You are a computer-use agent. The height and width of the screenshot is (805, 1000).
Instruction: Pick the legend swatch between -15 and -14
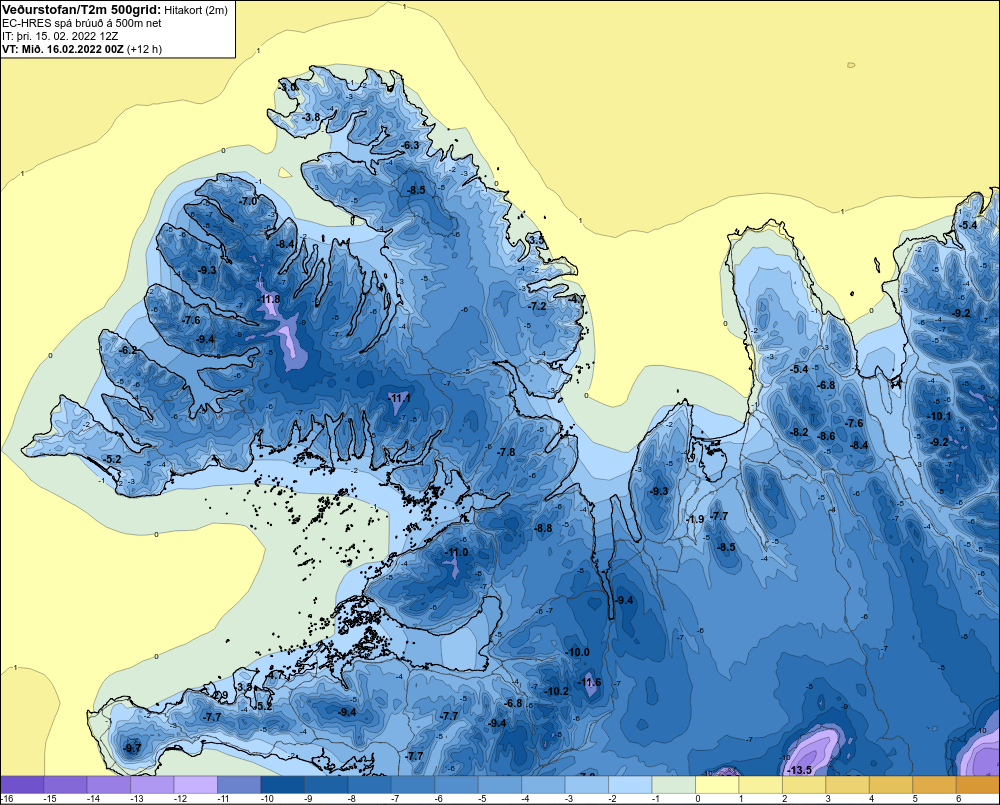(x=66, y=785)
